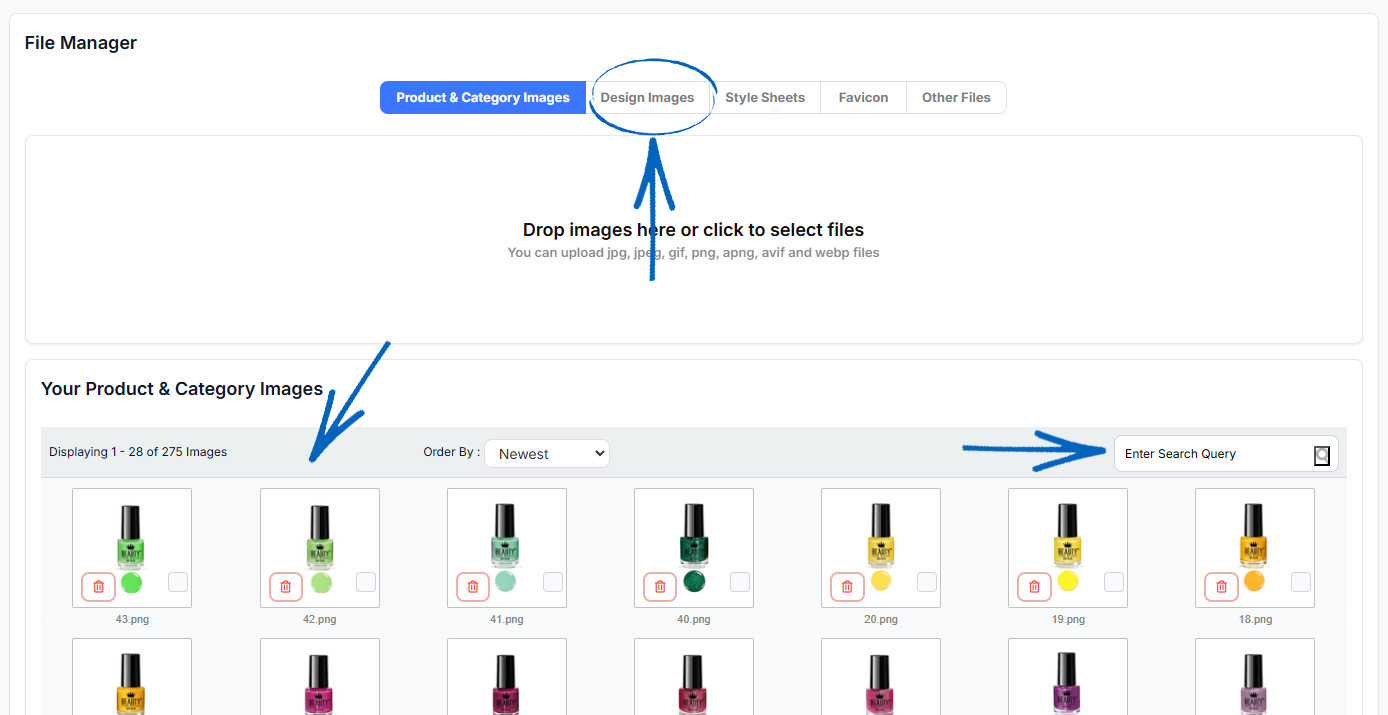Toggle the checkbox for 18.png

1301,582
